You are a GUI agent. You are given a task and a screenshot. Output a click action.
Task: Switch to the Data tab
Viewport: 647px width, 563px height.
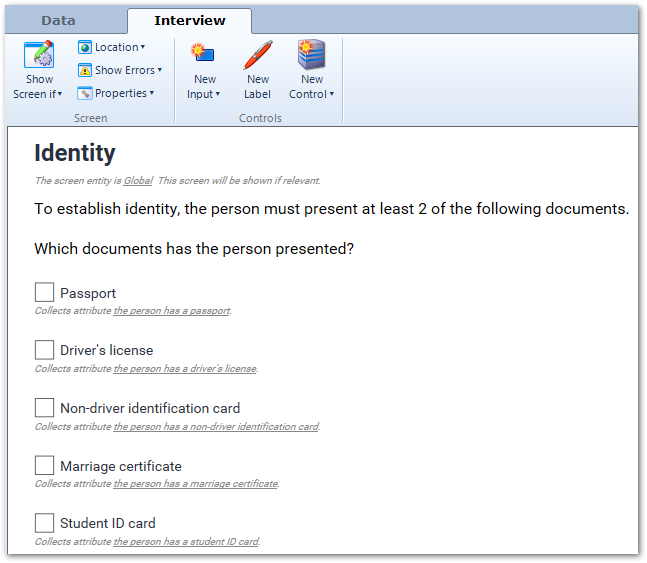[58, 20]
